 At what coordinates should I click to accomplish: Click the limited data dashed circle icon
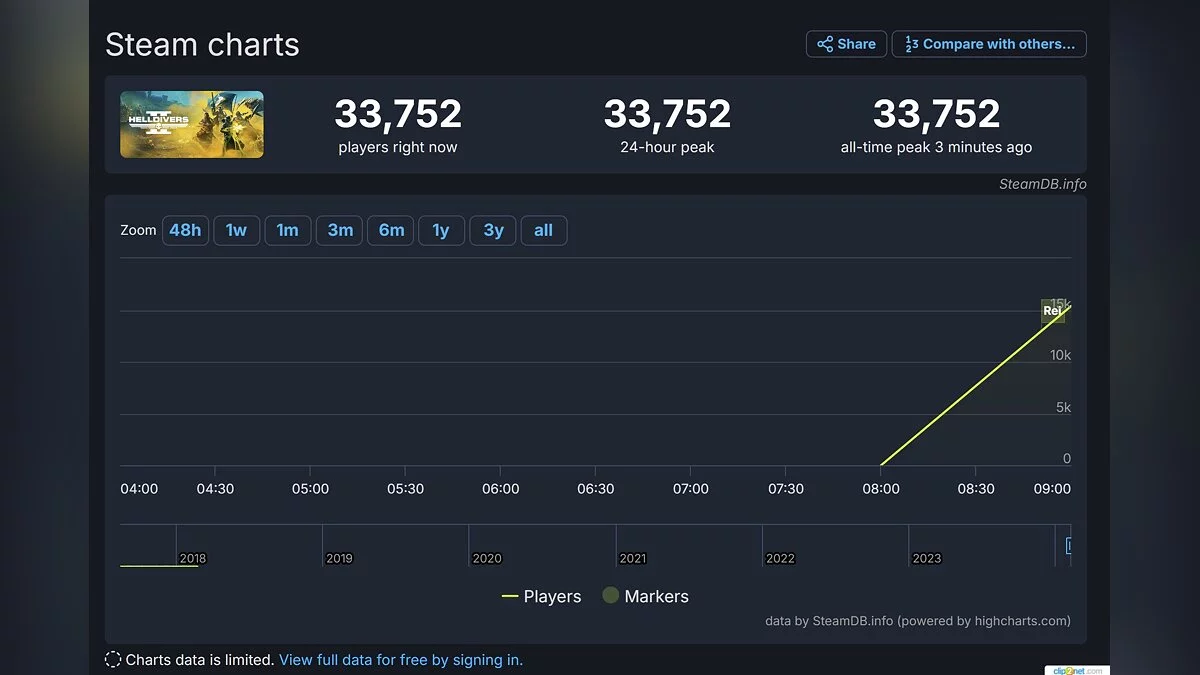[x=113, y=660]
